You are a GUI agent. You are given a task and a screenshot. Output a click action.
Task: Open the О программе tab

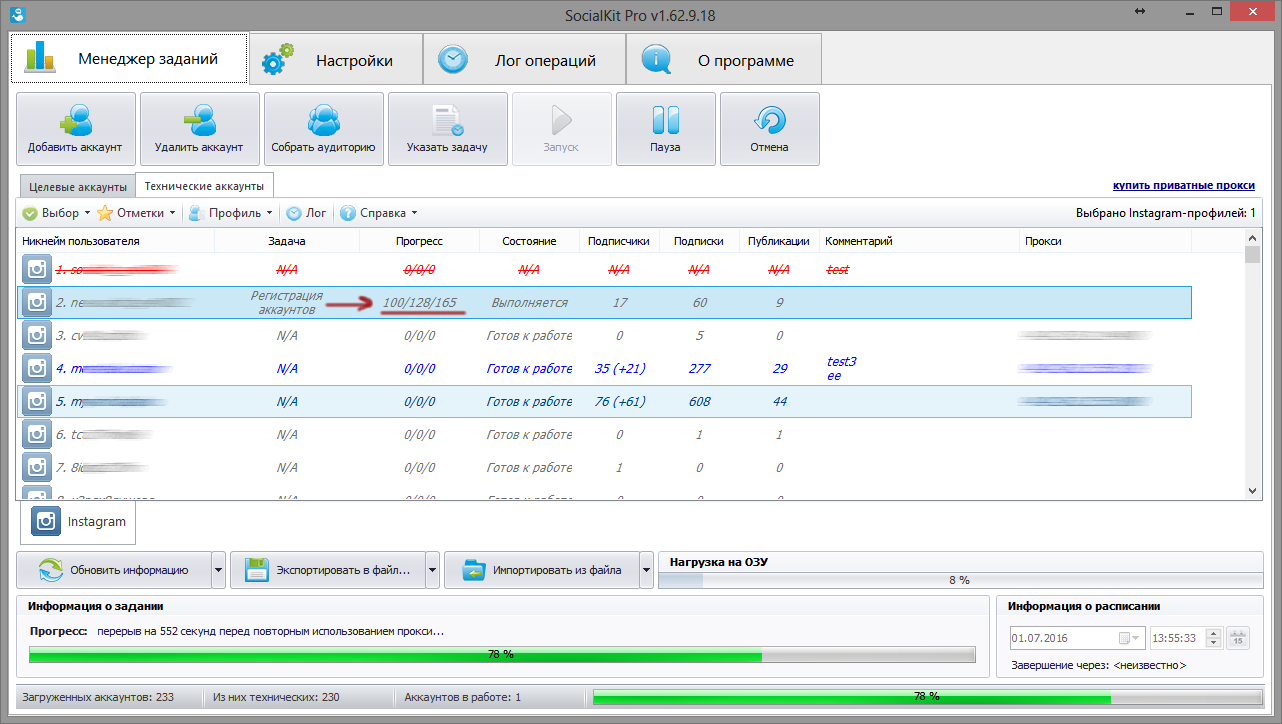pos(724,60)
